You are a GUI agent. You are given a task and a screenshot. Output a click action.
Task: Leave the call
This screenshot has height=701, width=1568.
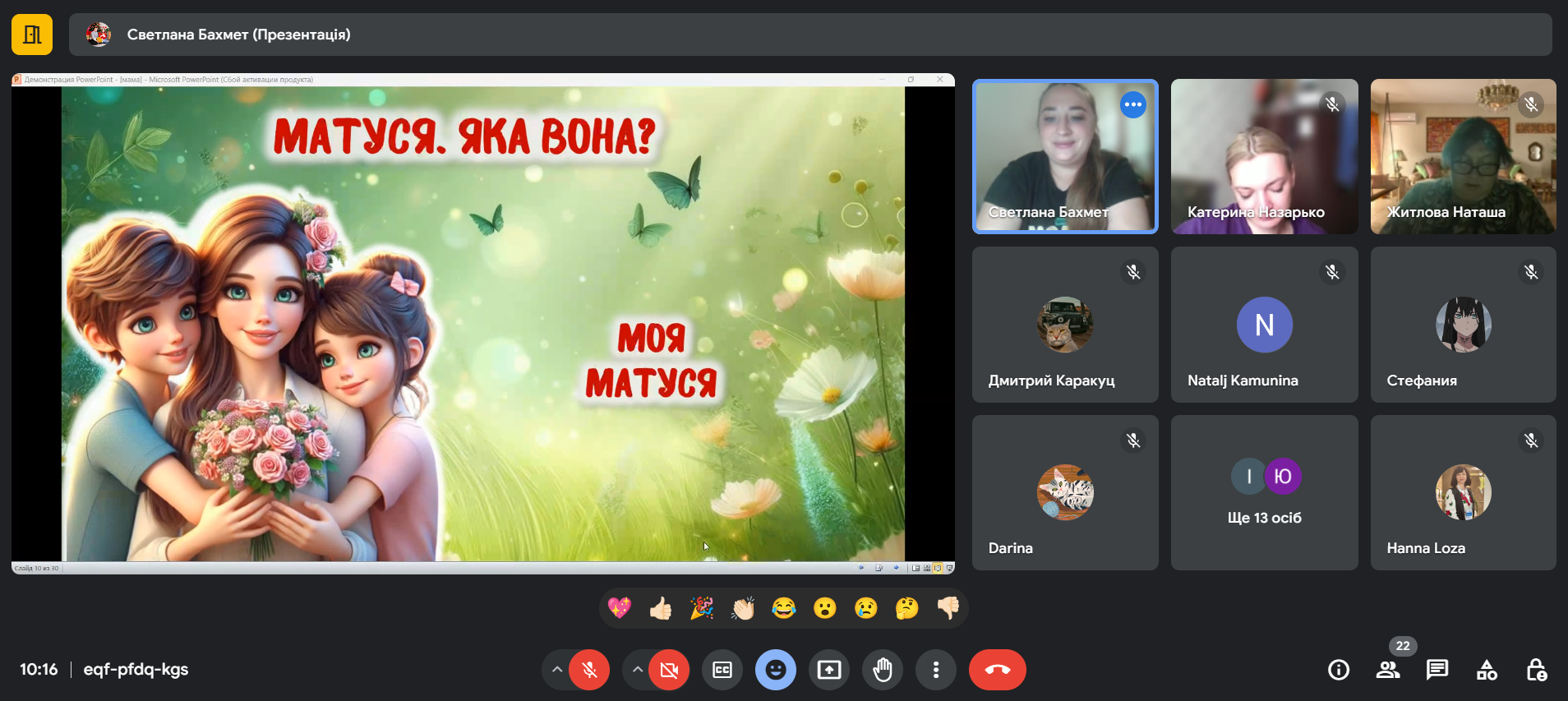click(x=997, y=670)
